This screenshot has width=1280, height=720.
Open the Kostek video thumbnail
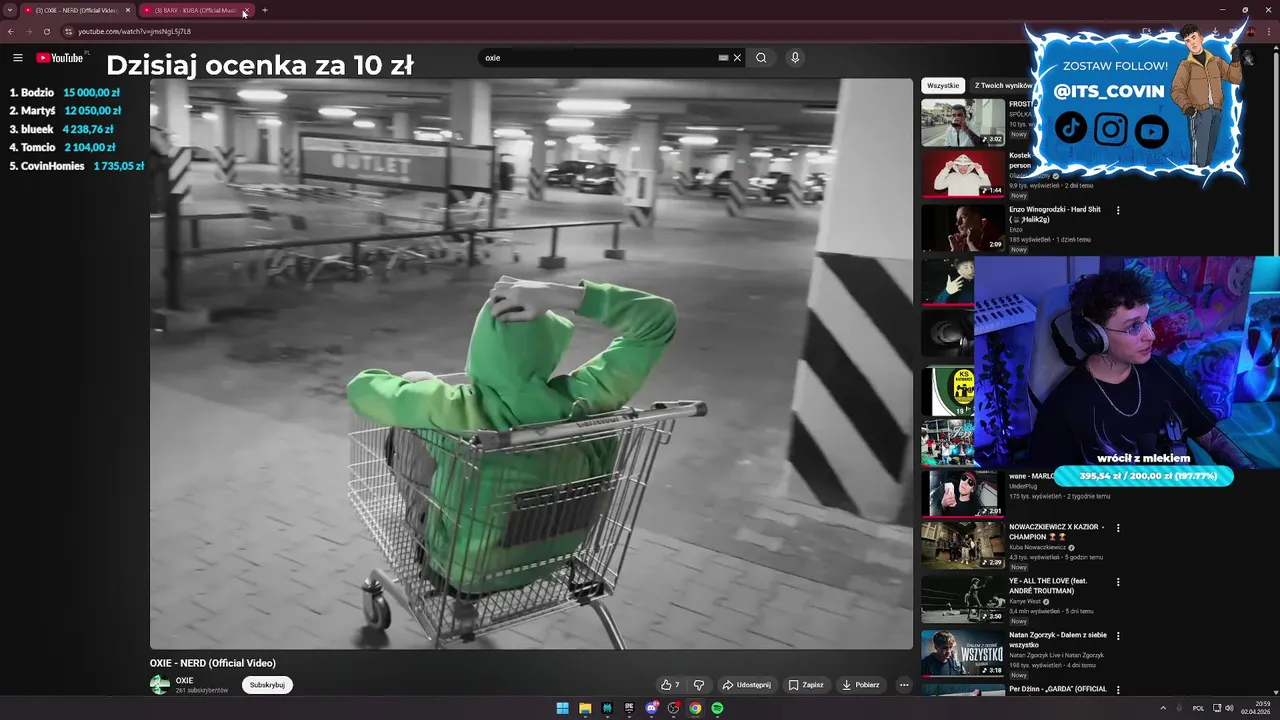coord(963,174)
